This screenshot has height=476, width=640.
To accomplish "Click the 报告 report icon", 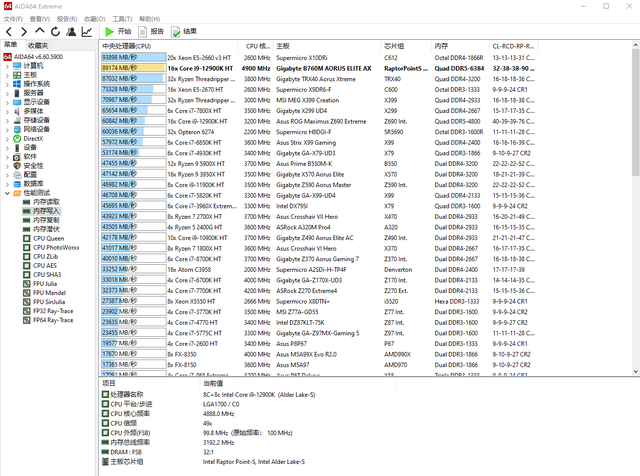I will 142,31.
